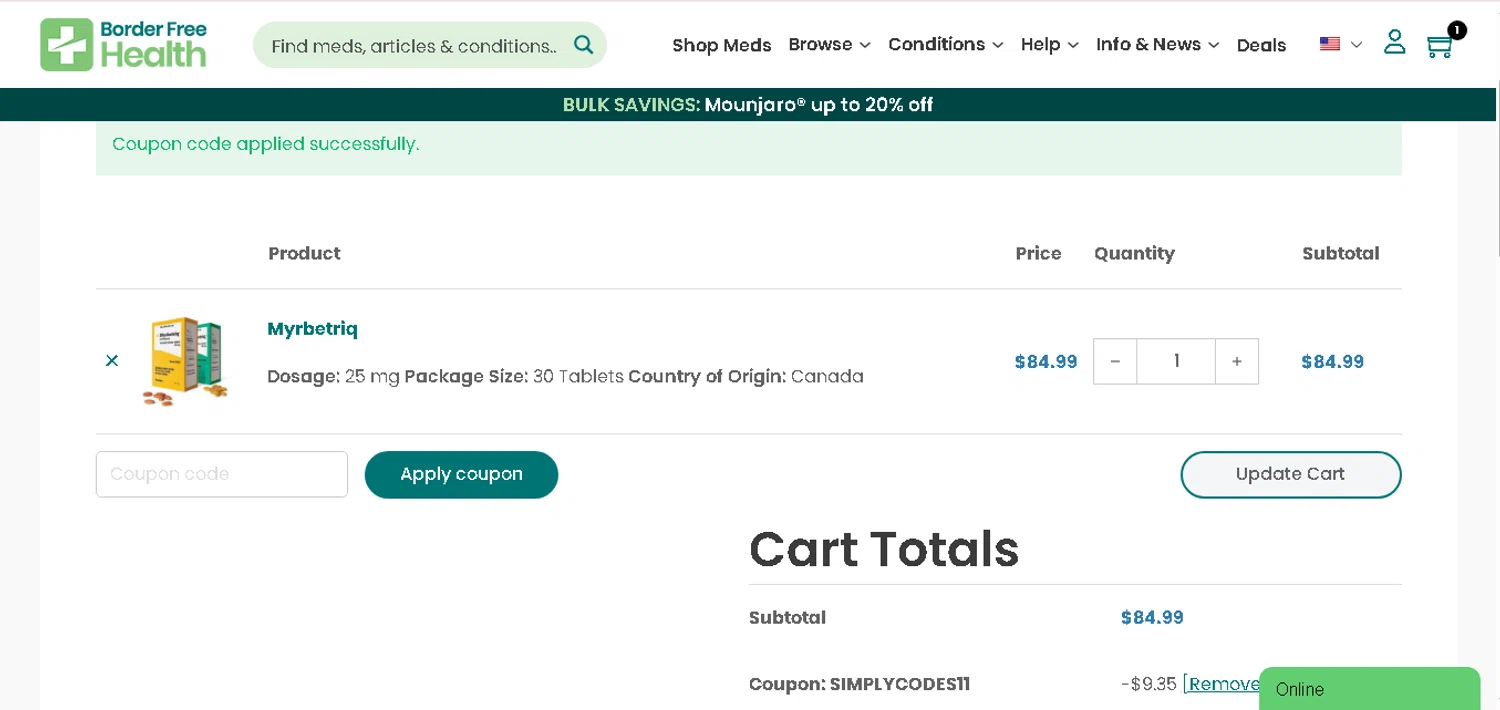1500x710 pixels.
Task: Click the Subtotal column header
Action: [1340, 254]
